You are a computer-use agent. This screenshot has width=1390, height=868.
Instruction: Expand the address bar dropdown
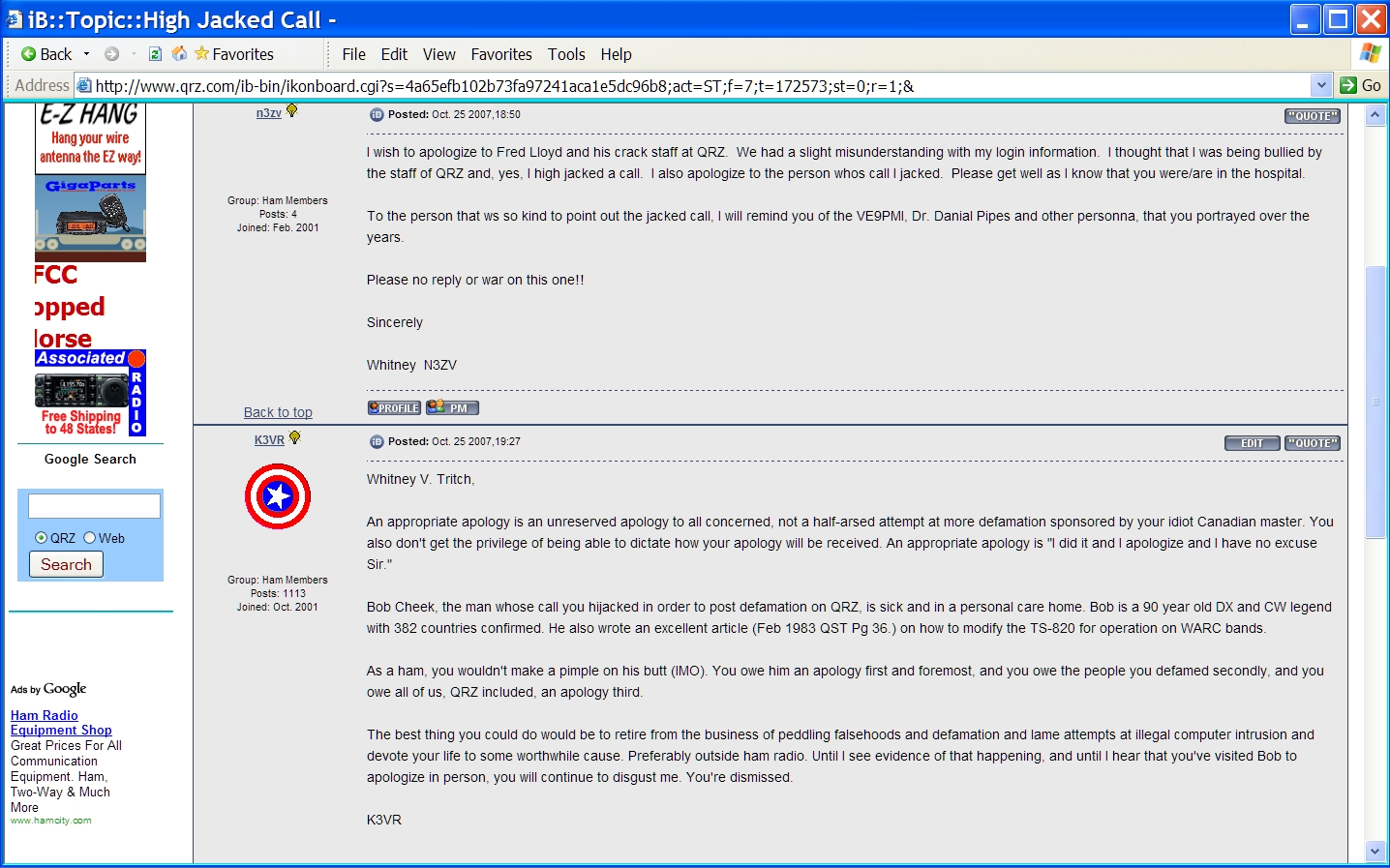1321,85
